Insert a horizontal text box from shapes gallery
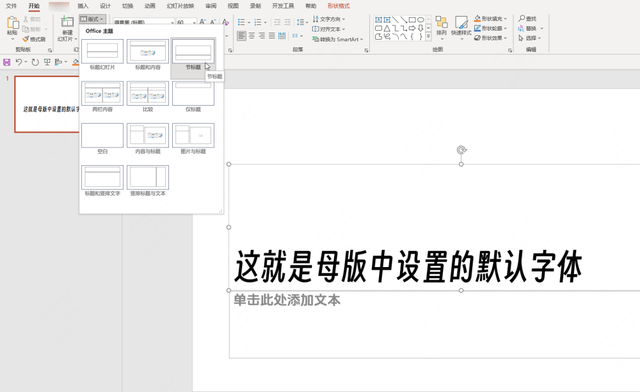 (378, 20)
